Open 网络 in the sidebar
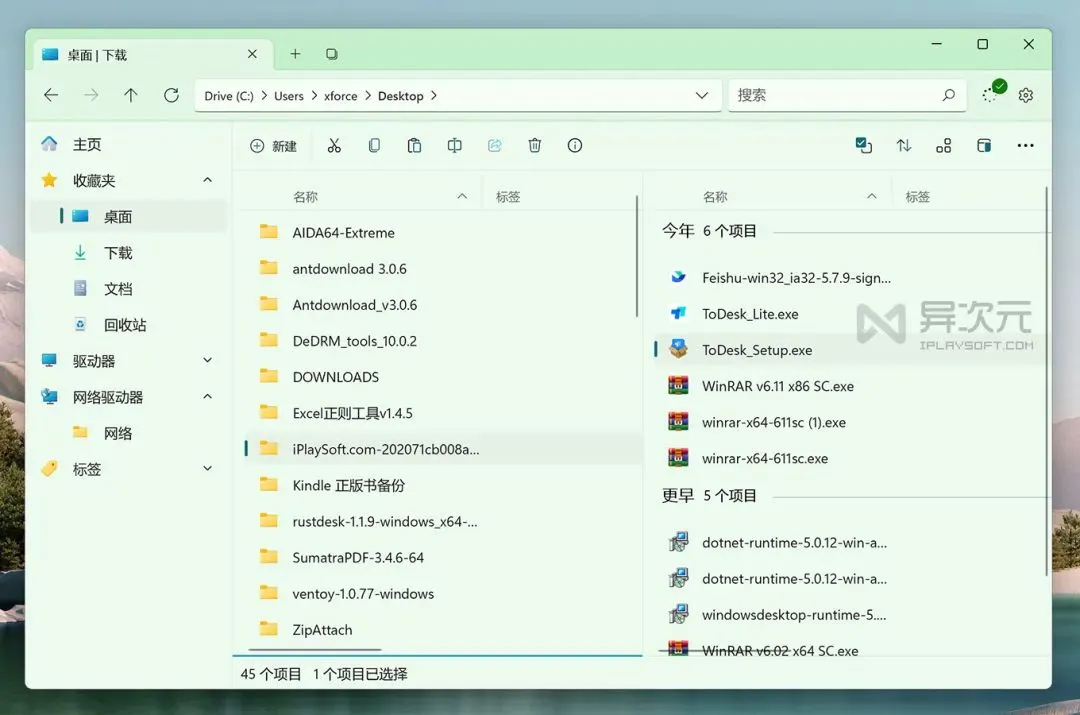The image size is (1080, 715). [x=127, y=433]
